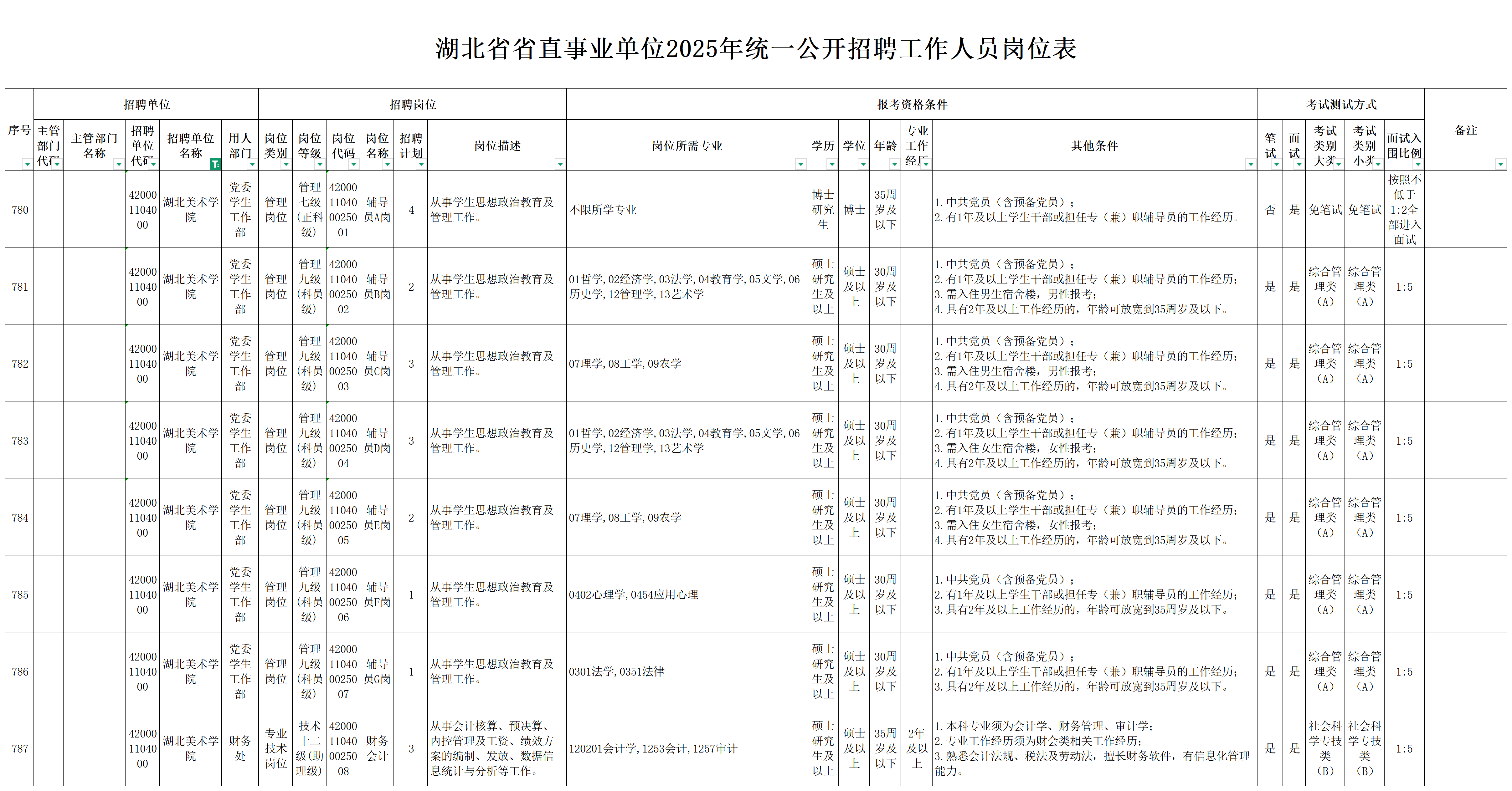Select the 招聘单位 group header cell
This screenshot has height=791, width=1512.
pos(146,105)
